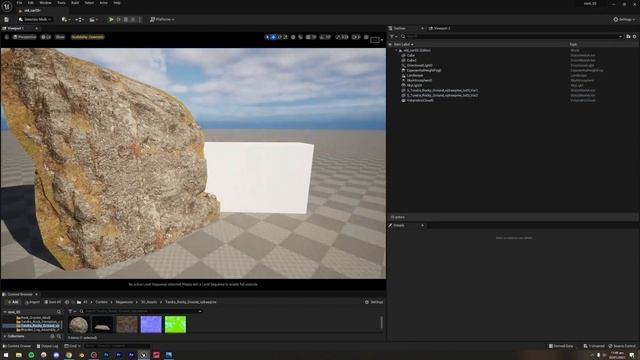Click the Content Browser Add button
Viewport: 640px width, 360px height.
(13, 302)
